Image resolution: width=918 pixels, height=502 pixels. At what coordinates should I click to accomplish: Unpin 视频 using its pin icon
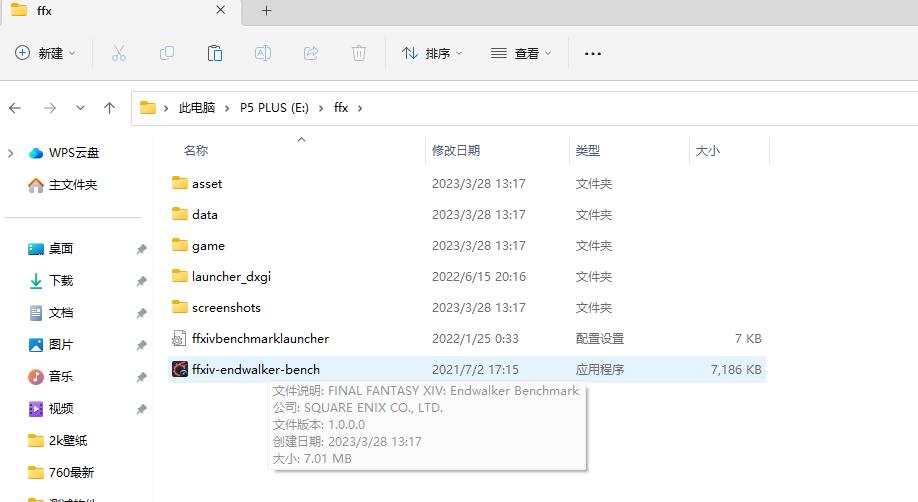point(141,409)
